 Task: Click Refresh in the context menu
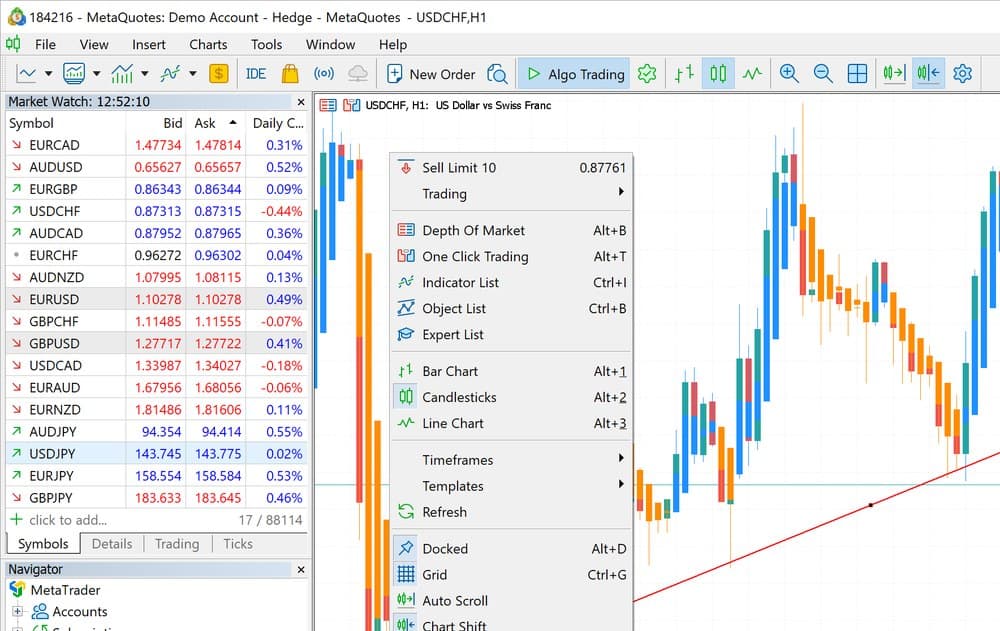click(511, 512)
